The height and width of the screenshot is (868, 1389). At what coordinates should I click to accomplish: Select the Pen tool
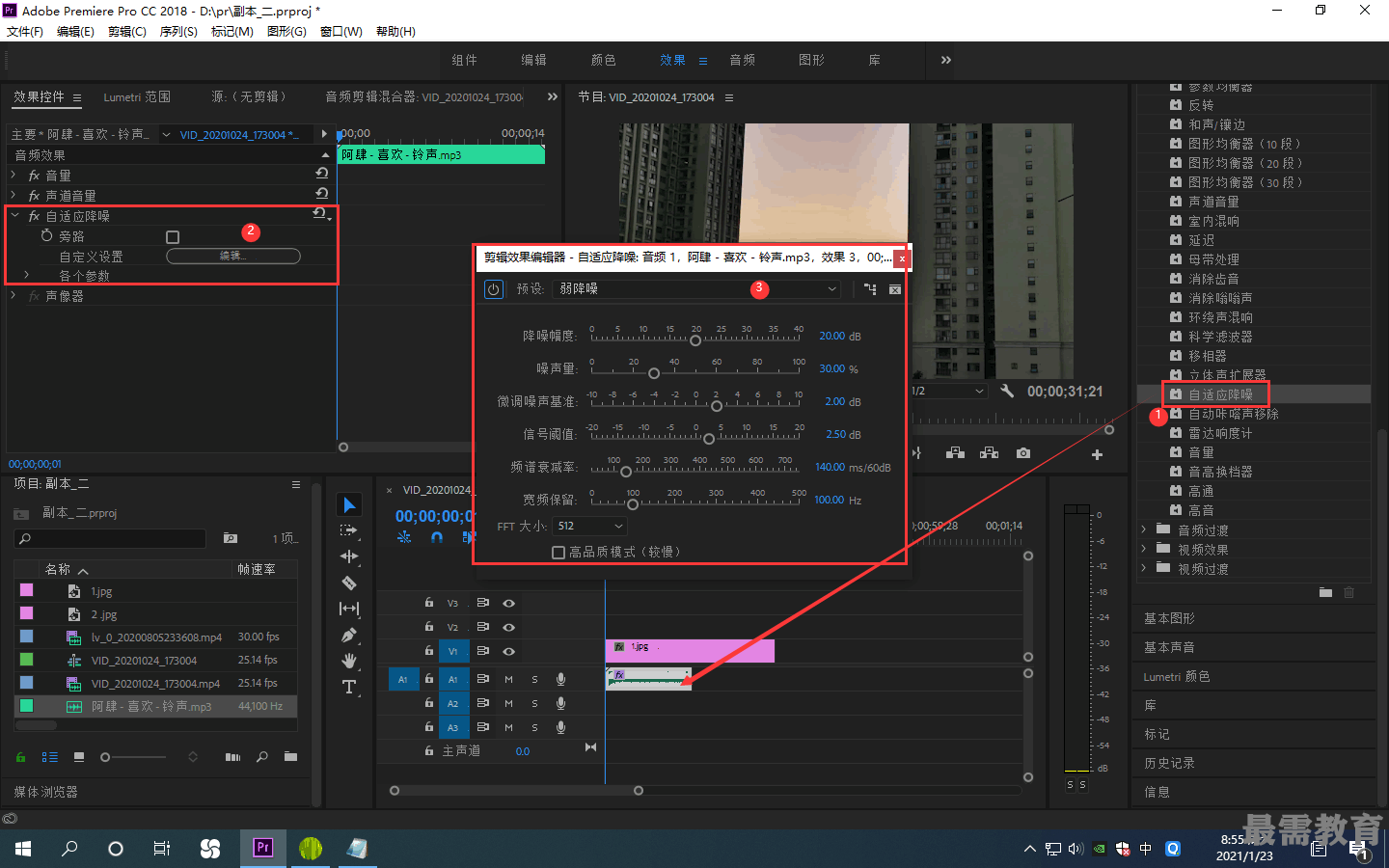point(349,635)
